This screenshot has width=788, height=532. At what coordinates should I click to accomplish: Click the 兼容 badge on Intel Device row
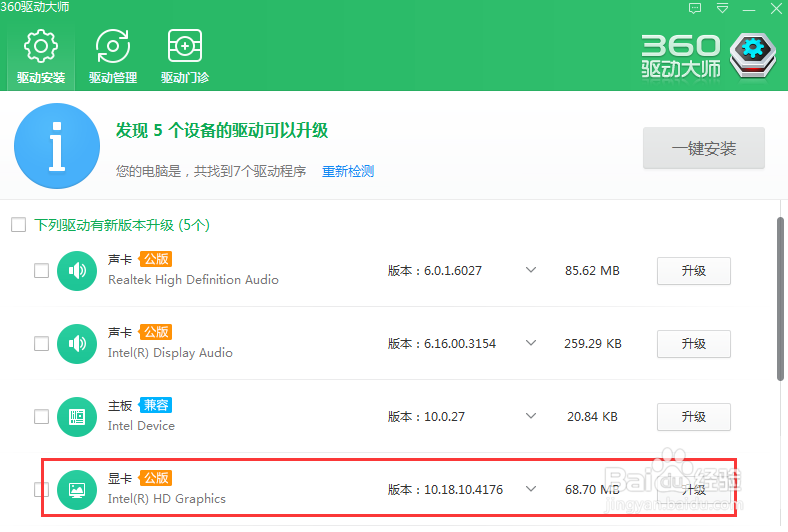(x=156, y=405)
